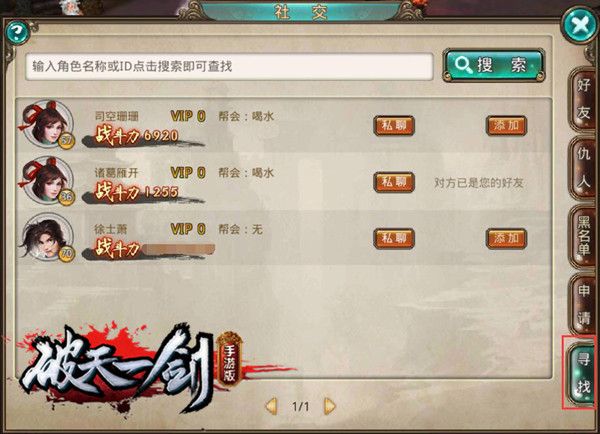Viewport: 600px width, 434px height.
Task: Click the magnifier icon in search button
Action: [x=463, y=65]
